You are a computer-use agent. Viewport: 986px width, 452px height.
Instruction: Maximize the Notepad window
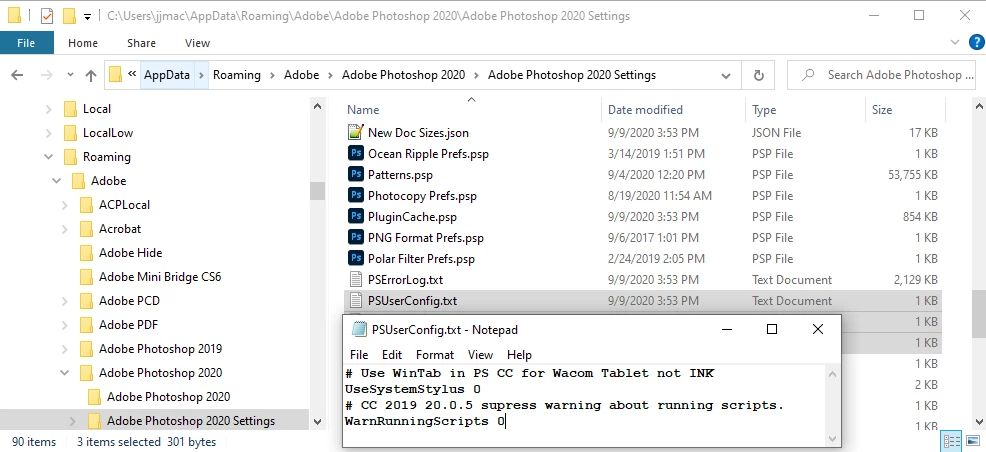pyautogui.click(x=772, y=329)
